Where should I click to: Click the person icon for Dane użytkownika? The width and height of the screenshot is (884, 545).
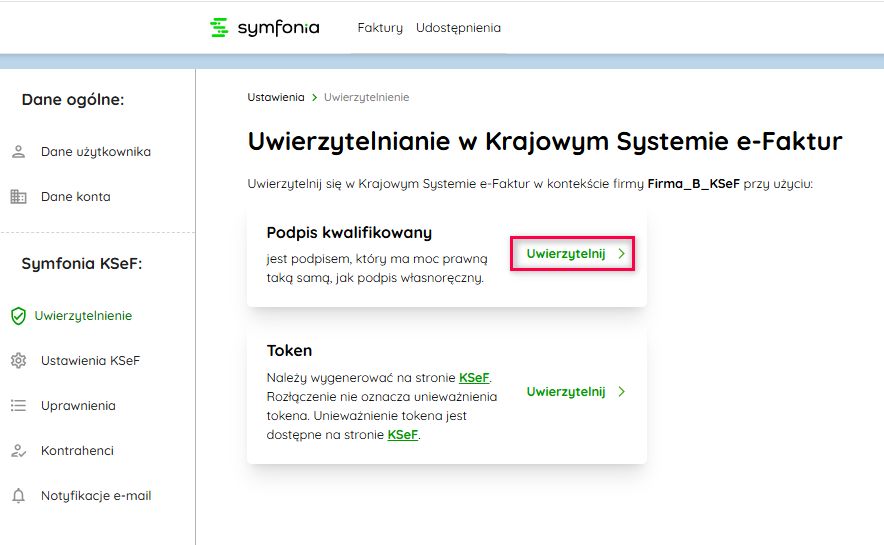click(x=18, y=152)
